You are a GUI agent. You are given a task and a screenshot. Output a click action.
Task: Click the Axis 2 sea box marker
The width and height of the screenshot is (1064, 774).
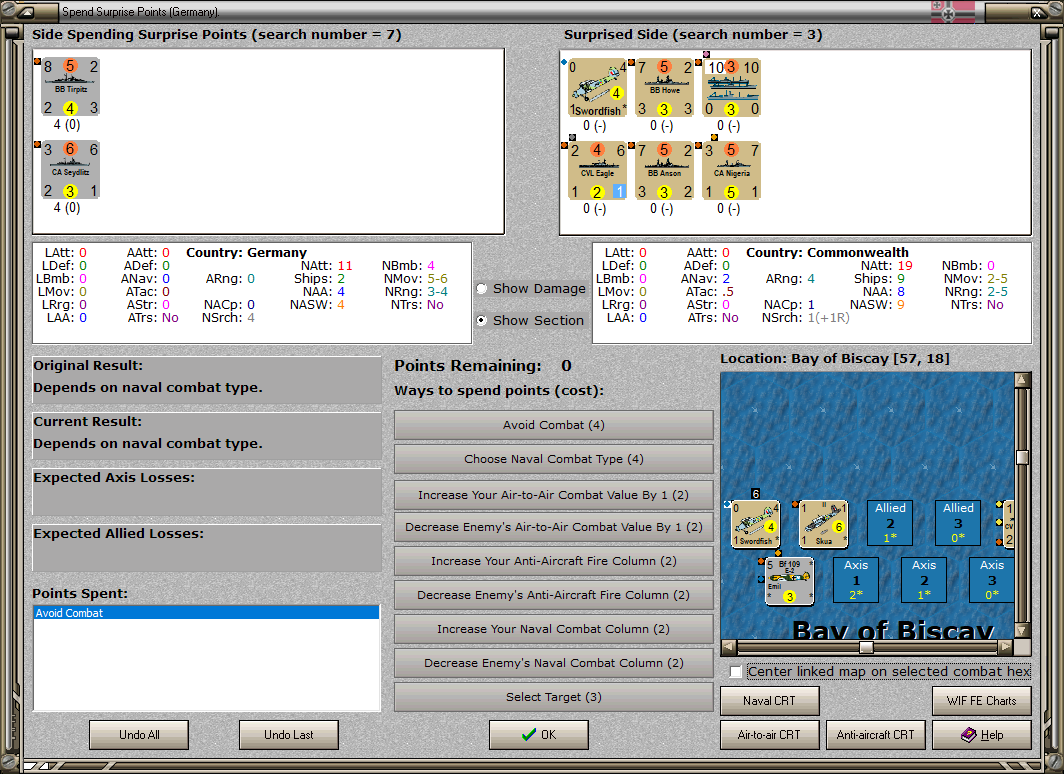(x=924, y=579)
